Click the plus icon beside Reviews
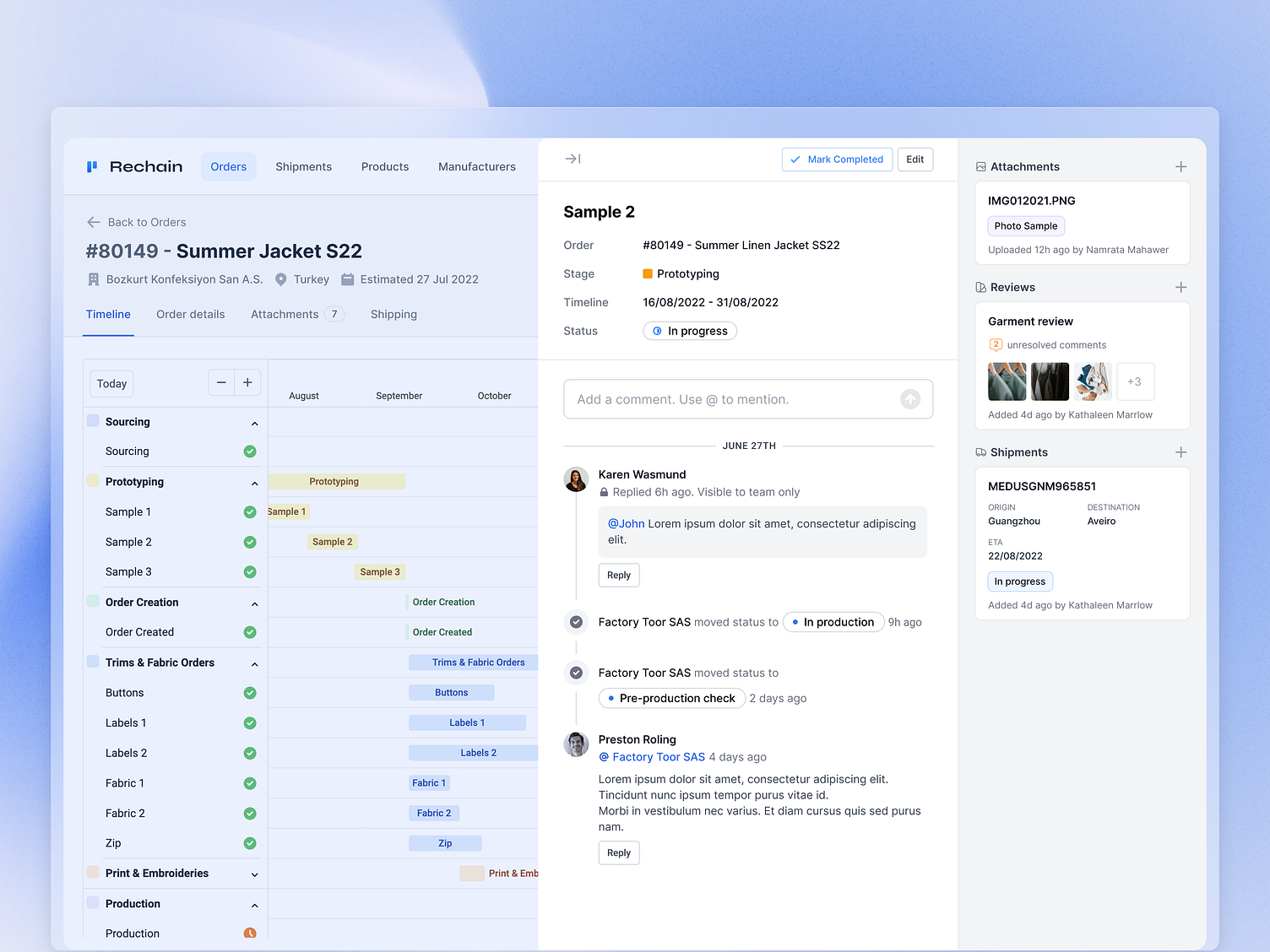 click(x=1180, y=287)
